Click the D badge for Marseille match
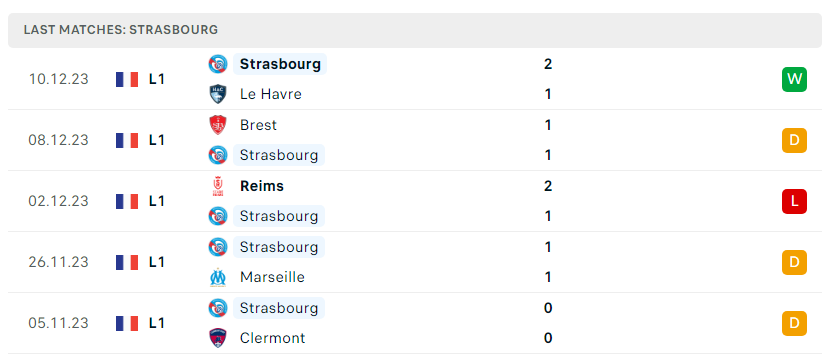This screenshot has width=825, height=361. click(x=794, y=262)
